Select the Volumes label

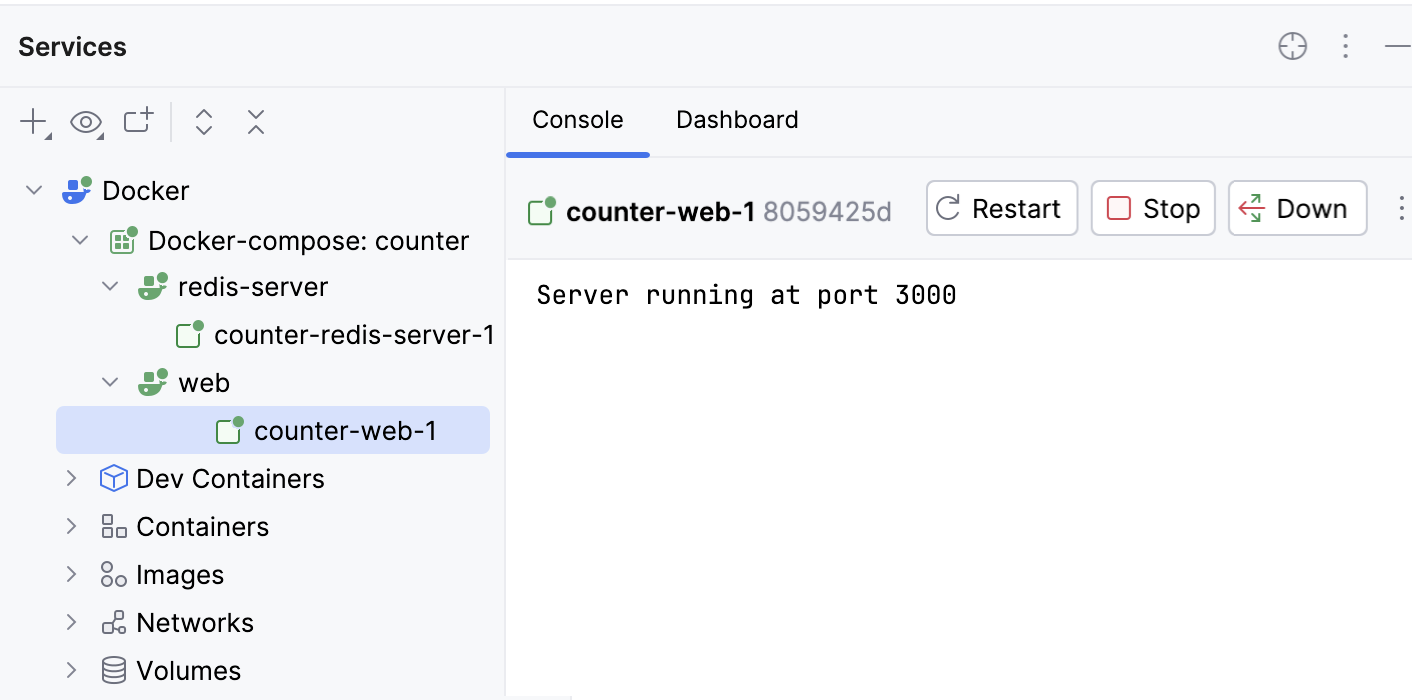coord(189,671)
